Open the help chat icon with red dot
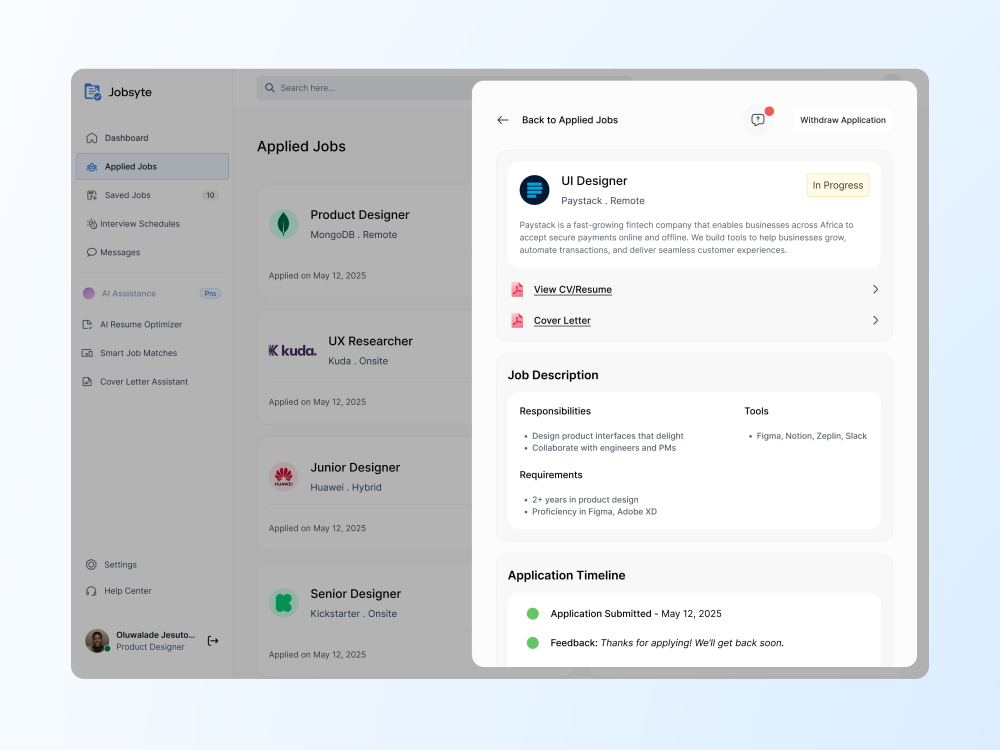Screen dimensions: 1000x750 pyautogui.click(x=758, y=120)
